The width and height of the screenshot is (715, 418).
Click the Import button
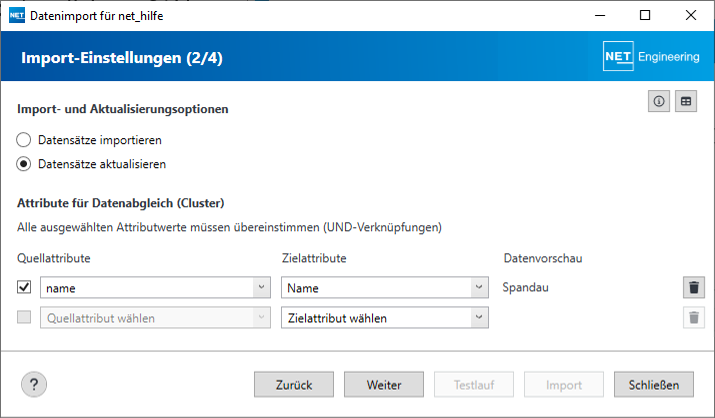pyautogui.click(x=564, y=385)
